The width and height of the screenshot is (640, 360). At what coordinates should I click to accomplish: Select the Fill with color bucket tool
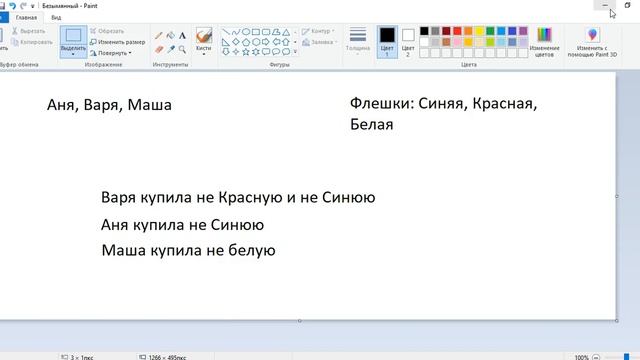171,36
